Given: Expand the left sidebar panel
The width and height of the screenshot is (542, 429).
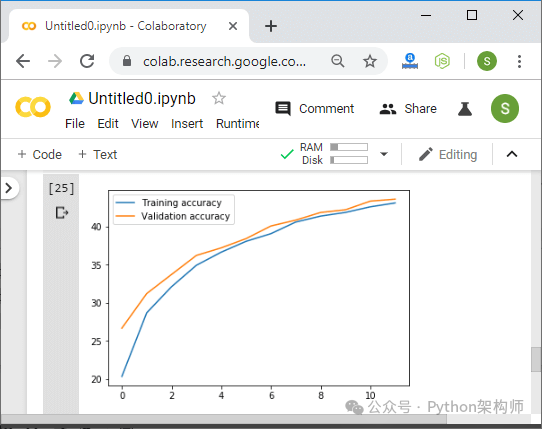Looking at the screenshot, I should (9, 188).
